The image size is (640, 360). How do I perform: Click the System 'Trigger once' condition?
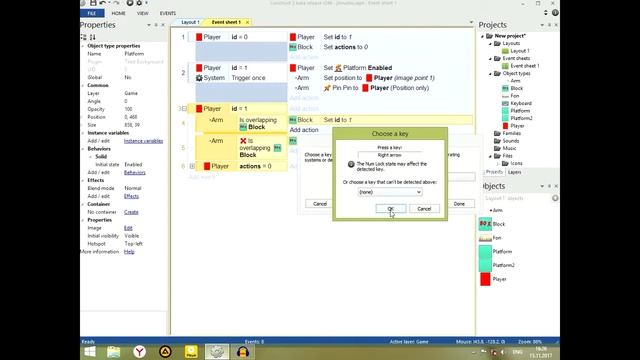pos(248,78)
